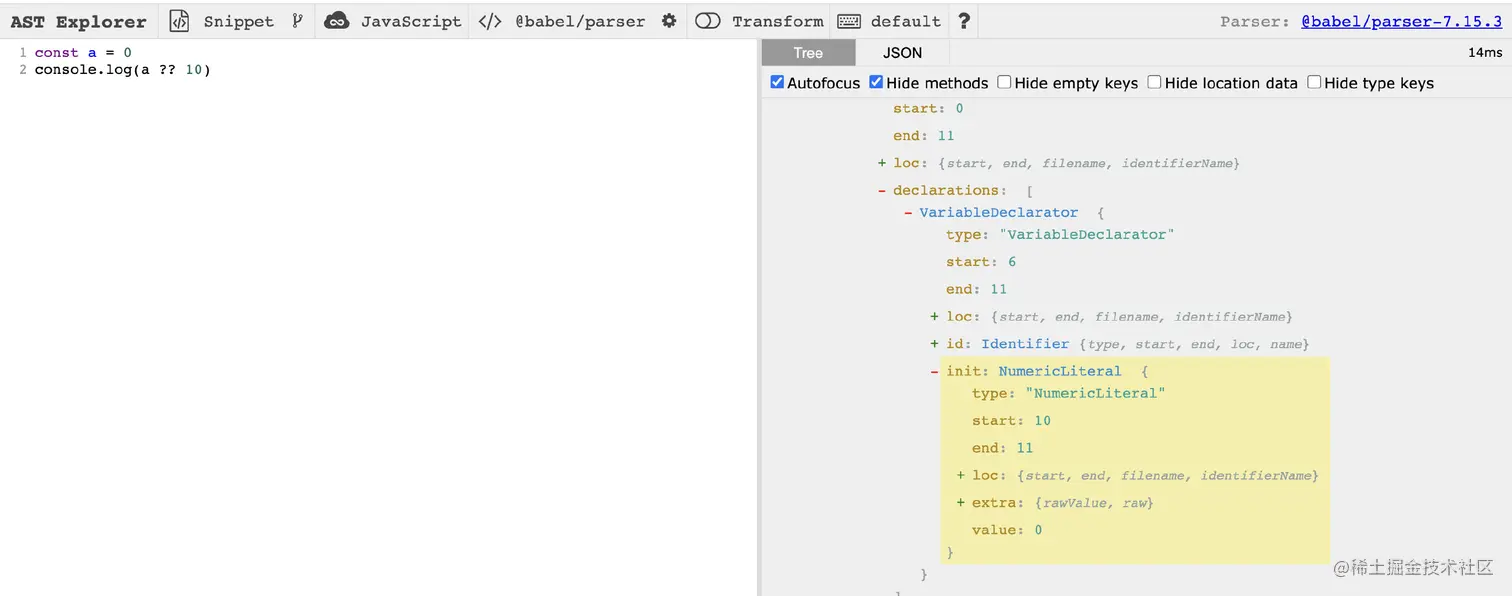The image size is (1512, 596).
Task: Toggle the Autofocus checkbox
Action: click(x=777, y=82)
